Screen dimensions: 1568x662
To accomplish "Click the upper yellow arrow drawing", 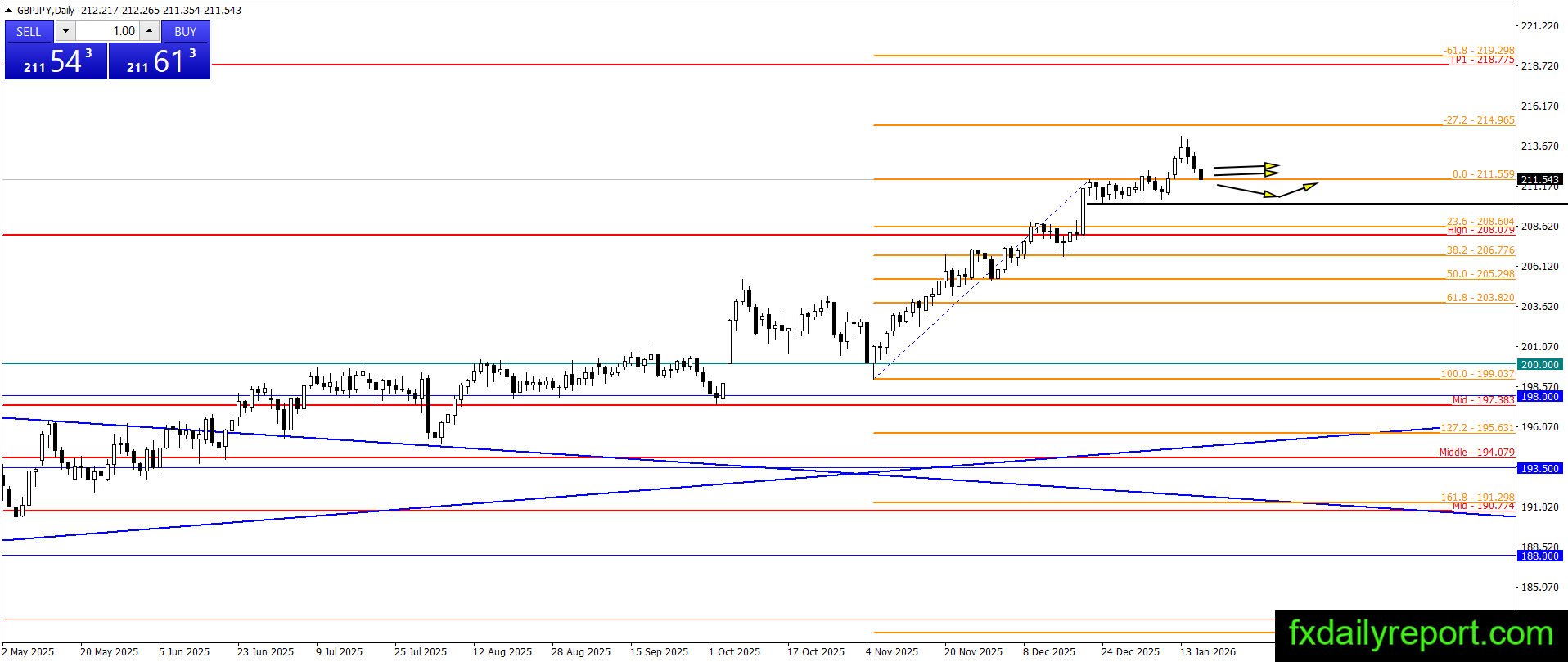I will pyautogui.click(x=1246, y=167).
